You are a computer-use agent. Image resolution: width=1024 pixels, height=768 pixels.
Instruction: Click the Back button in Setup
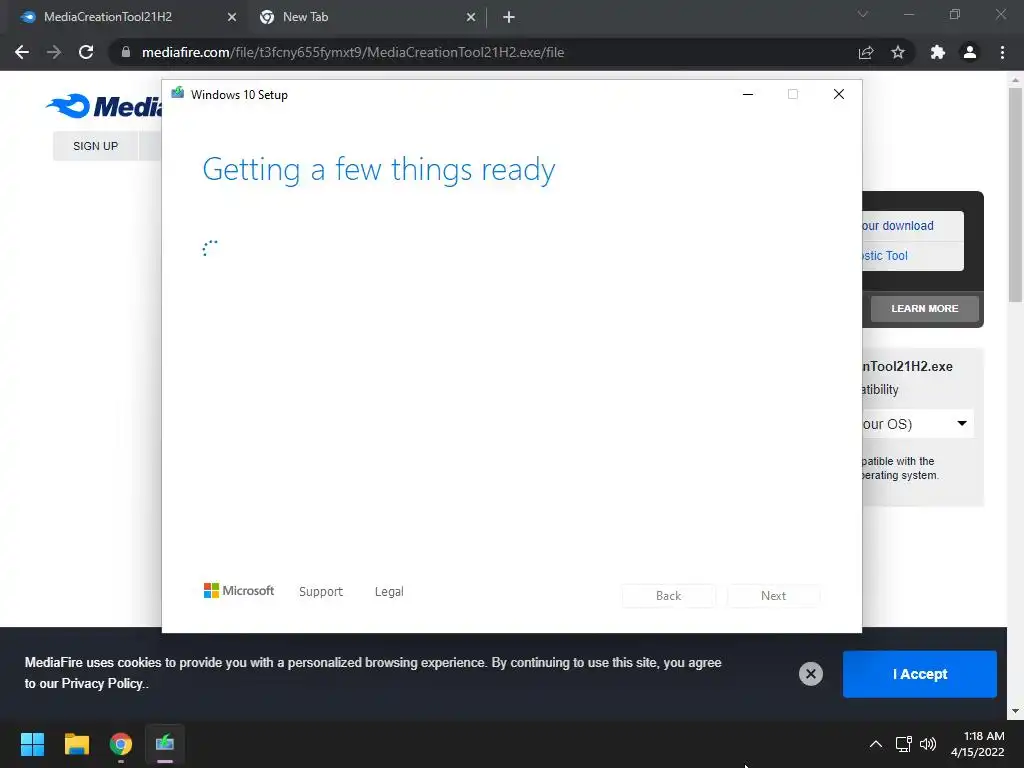[669, 596]
